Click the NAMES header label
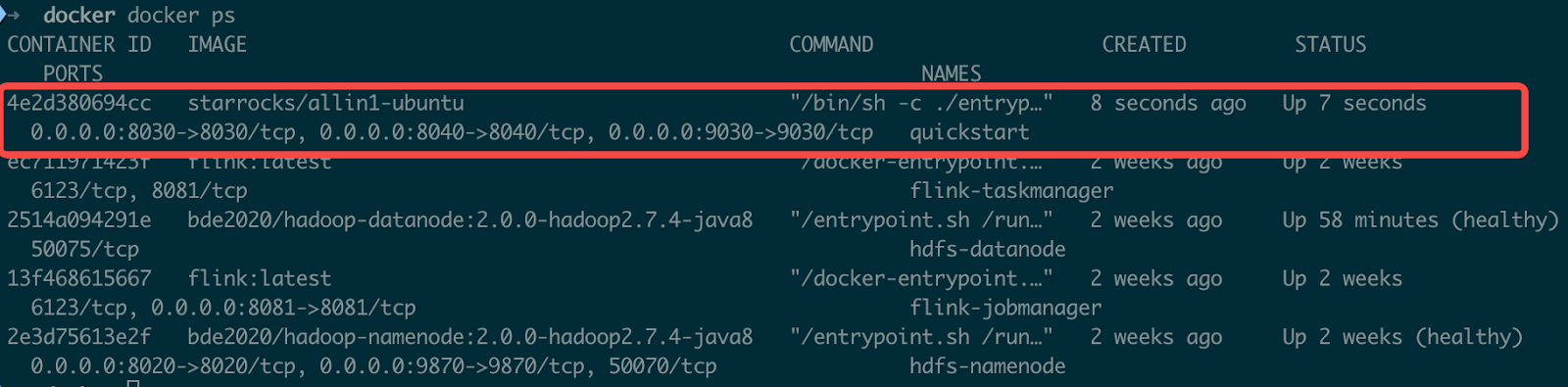1568x387 pixels. 951,73
